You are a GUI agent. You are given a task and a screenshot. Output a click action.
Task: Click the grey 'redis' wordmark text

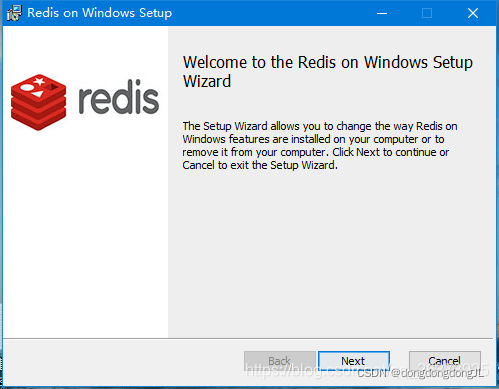[x=119, y=97]
